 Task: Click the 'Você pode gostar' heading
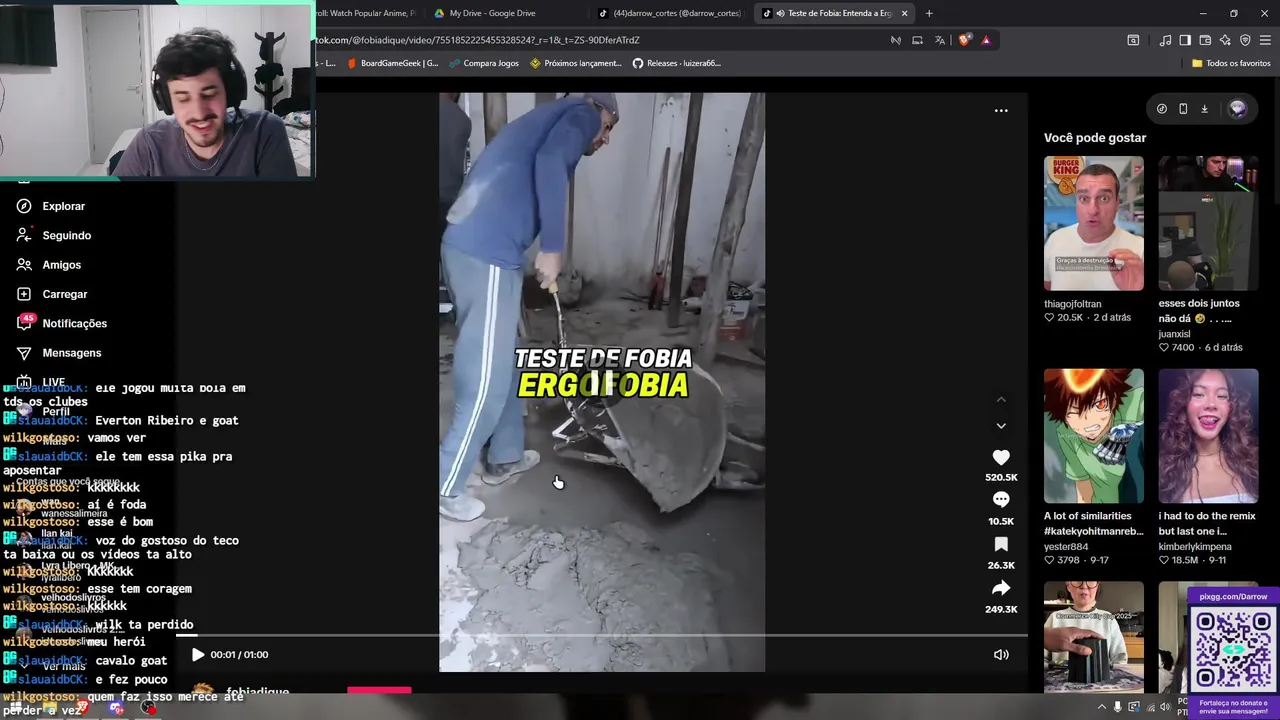pyautogui.click(x=1095, y=138)
